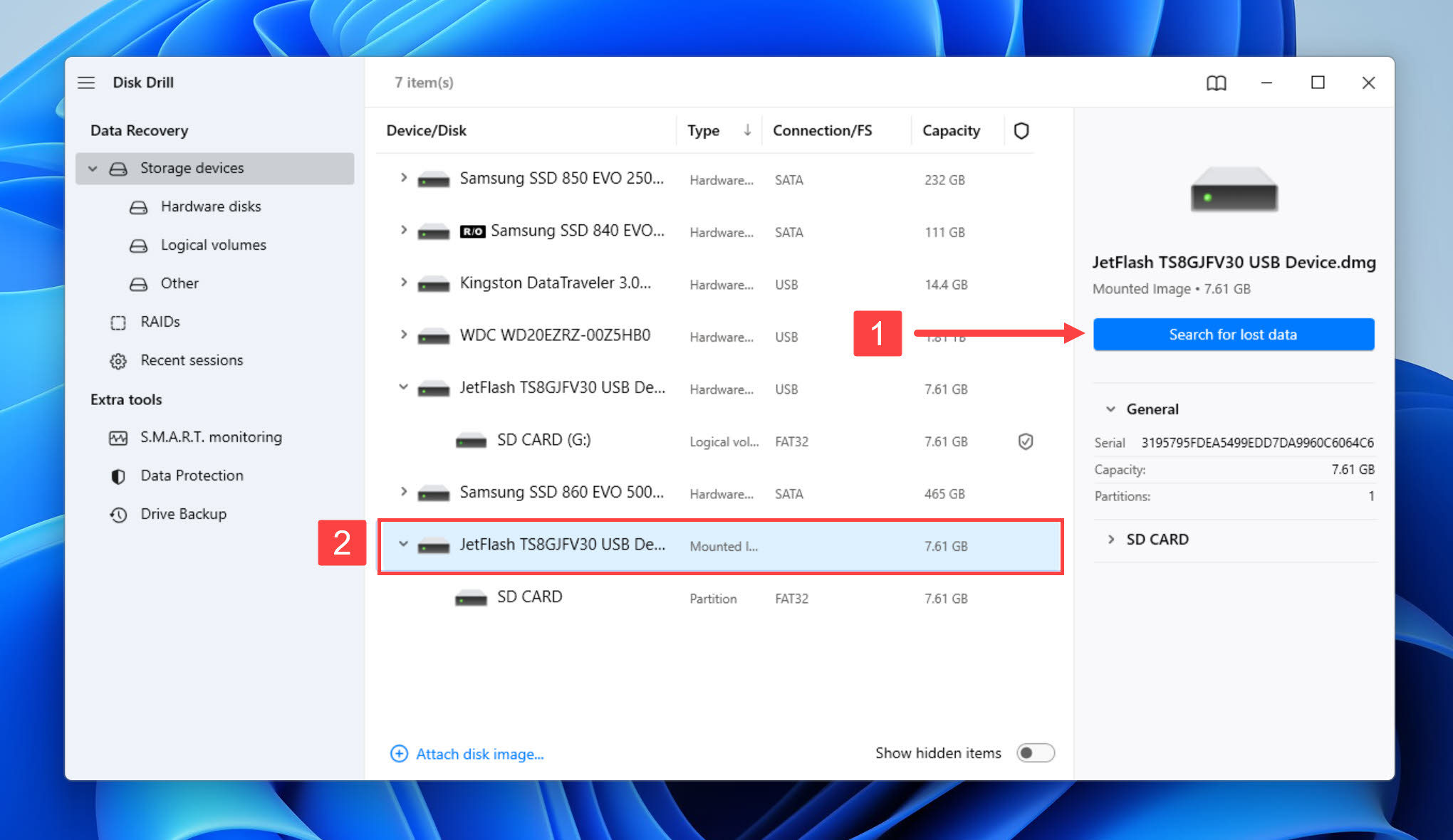Viewport: 1453px width, 840px height.
Task: Click the R/O badge on Samsung SSD 840 EVO
Action: [473, 231]
